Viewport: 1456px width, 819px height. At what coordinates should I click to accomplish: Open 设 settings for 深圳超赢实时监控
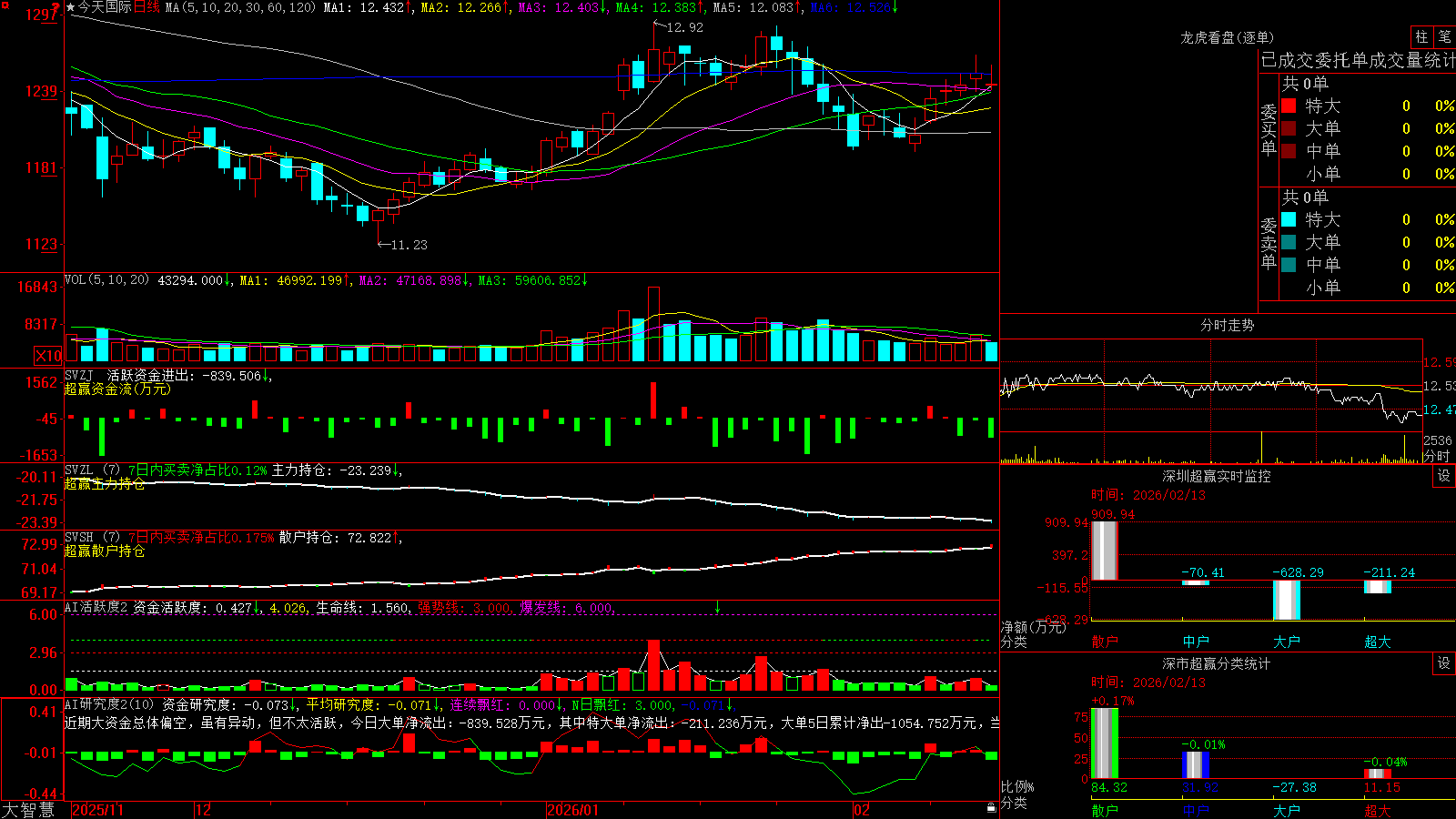point(1444,476)
